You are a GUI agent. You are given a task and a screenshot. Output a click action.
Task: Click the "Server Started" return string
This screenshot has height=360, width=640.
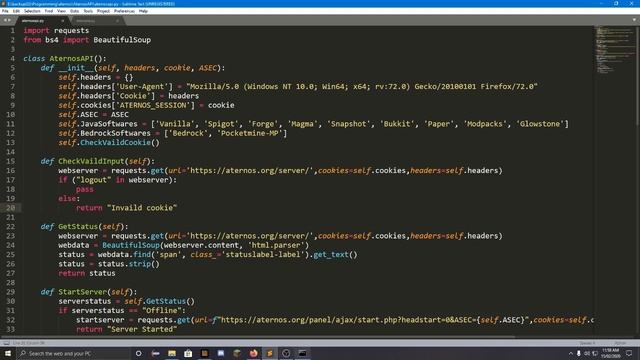pyautogui.click(x=142, y=329)
